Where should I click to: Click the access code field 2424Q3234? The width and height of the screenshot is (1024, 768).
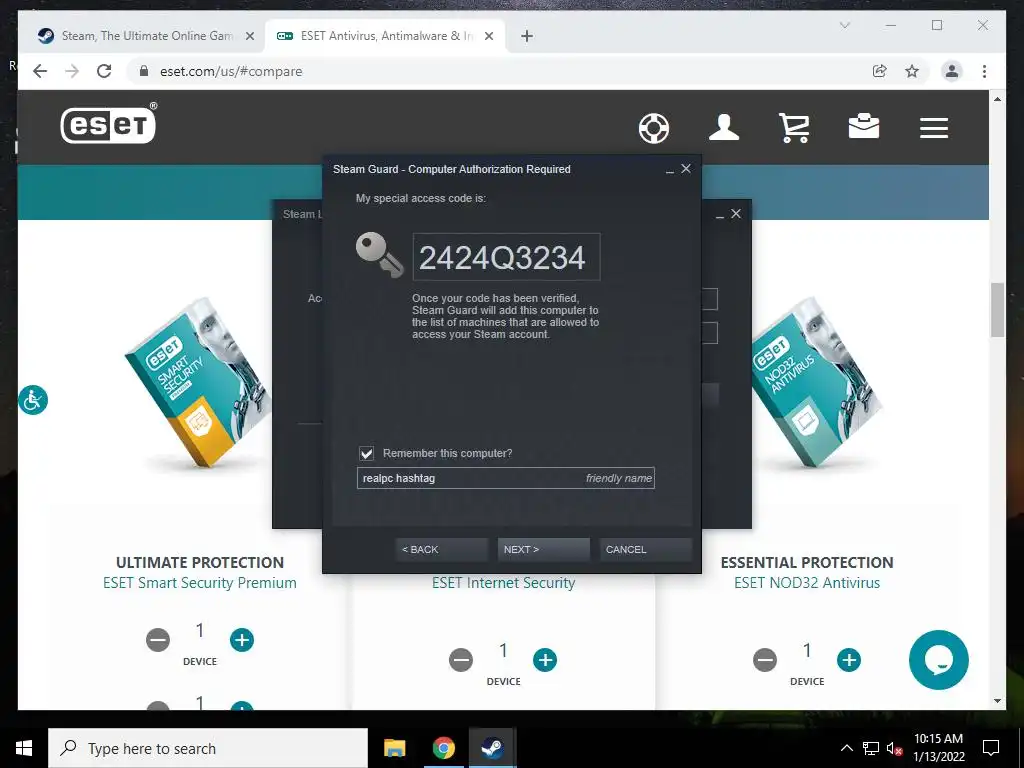tap(506, 257)
